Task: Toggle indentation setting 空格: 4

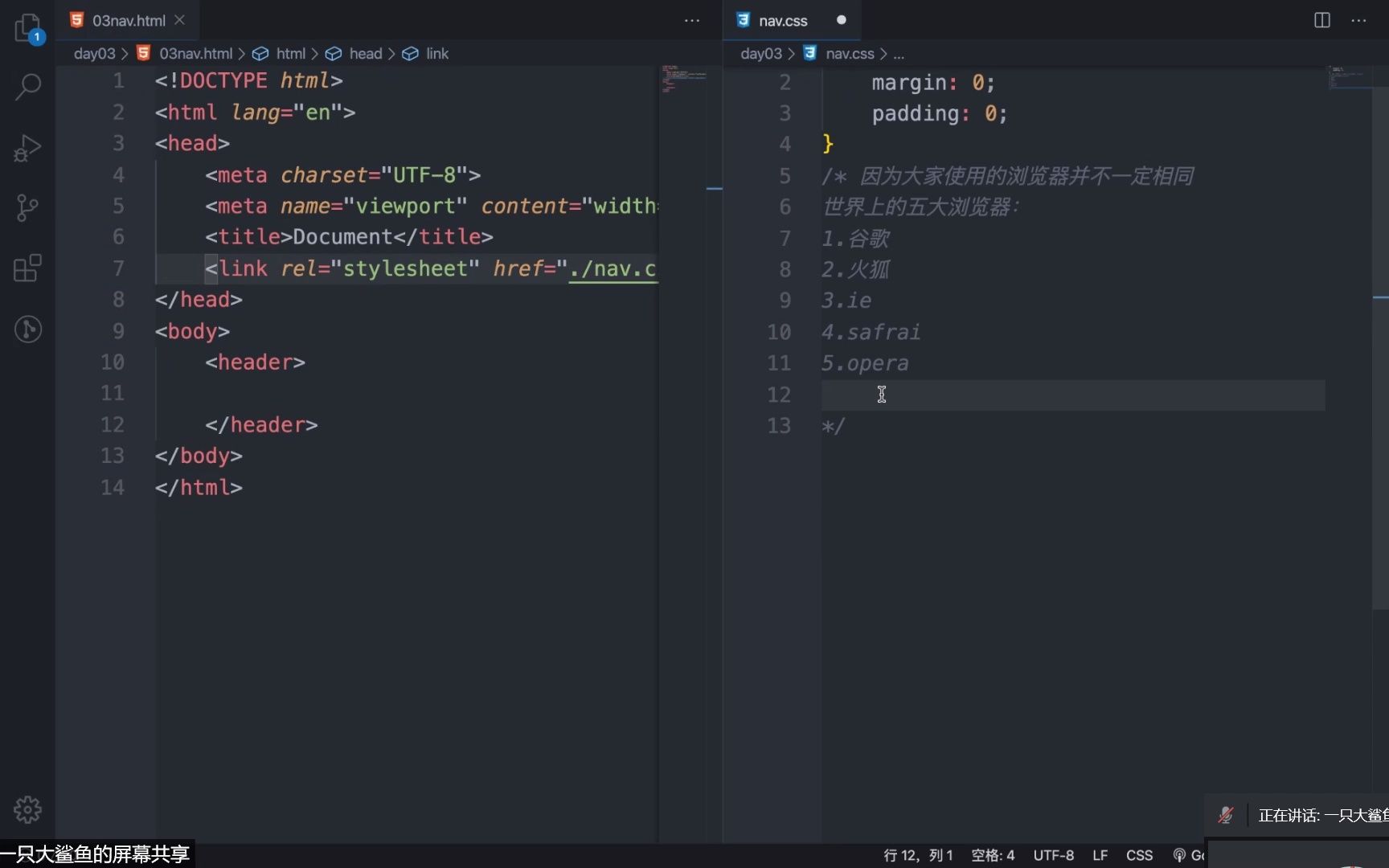Action: click(x=992, y=855)
